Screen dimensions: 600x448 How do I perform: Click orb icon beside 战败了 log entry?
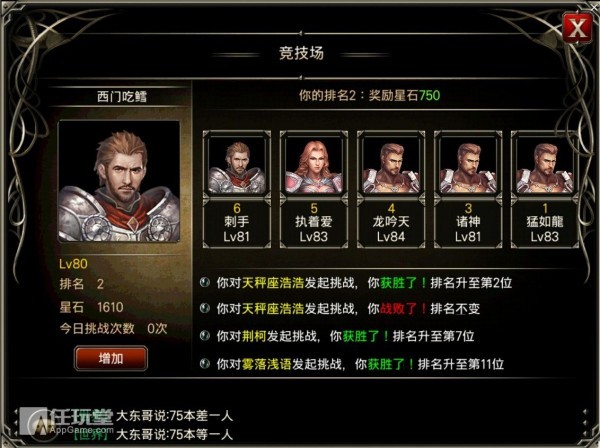[205, 308]
